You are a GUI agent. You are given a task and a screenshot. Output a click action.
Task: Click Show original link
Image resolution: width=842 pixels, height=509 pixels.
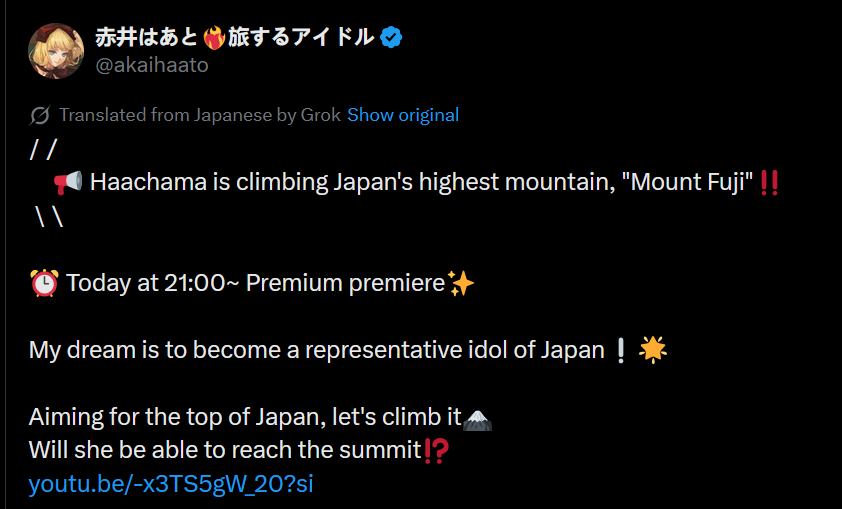(x=403, y=115)
